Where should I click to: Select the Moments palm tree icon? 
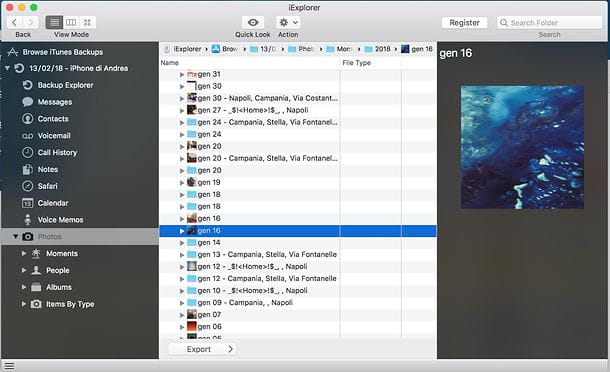click(x=36, y=253)
